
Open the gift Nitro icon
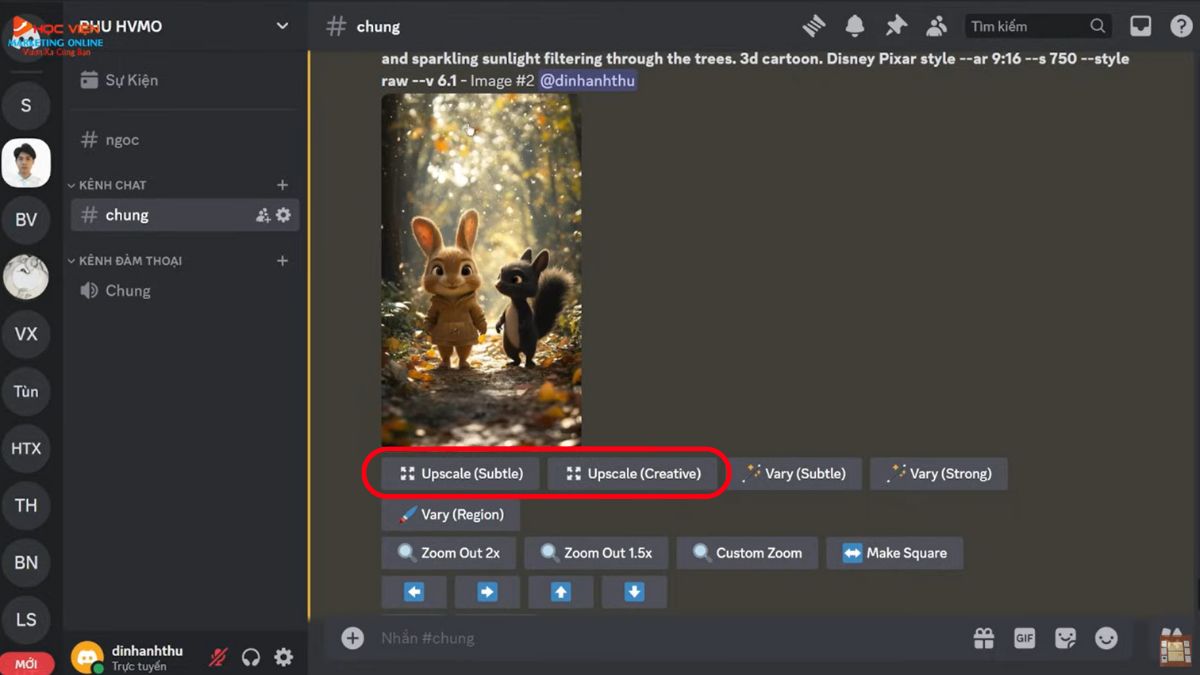[984, 638]
